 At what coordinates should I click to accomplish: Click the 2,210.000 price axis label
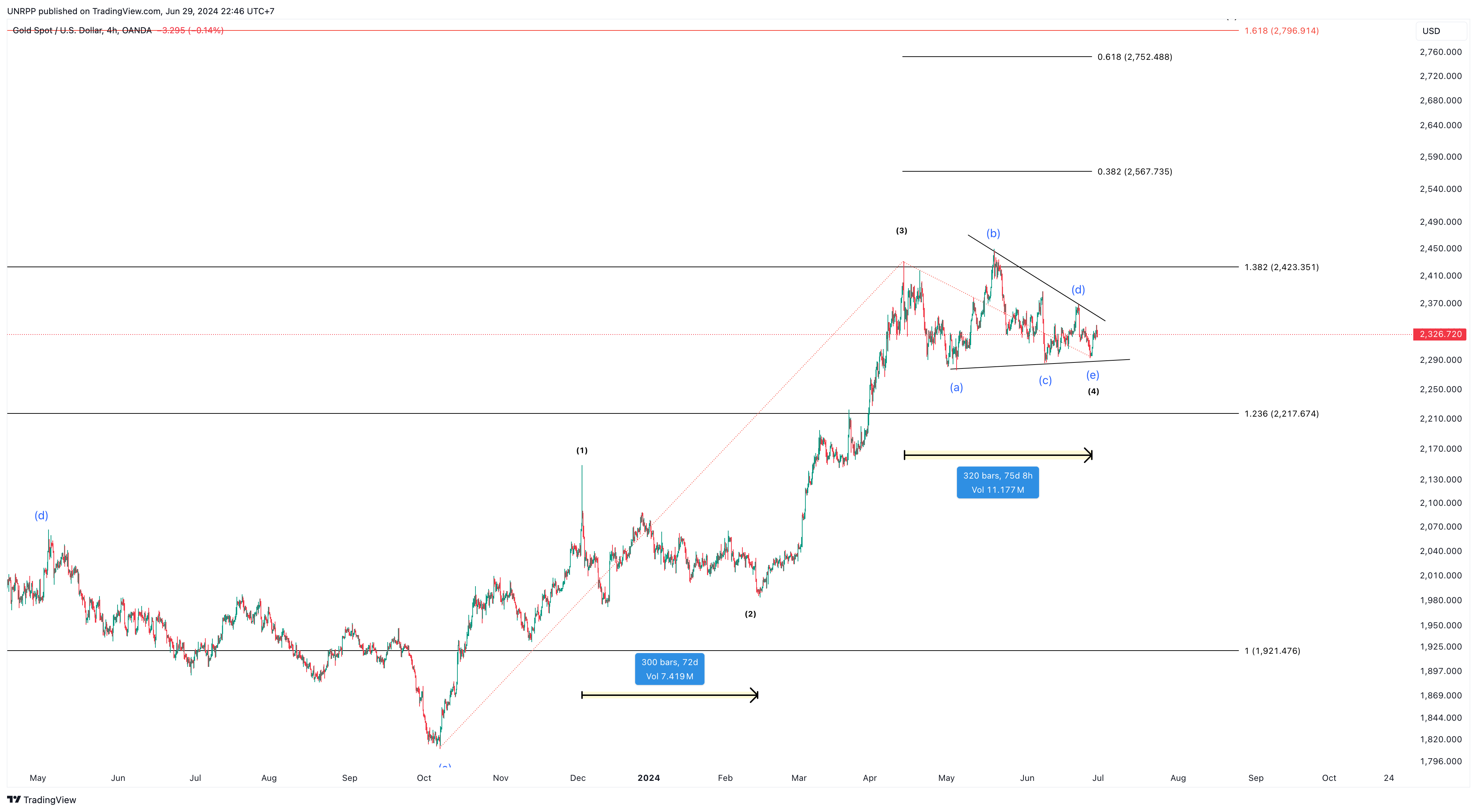1440,419
